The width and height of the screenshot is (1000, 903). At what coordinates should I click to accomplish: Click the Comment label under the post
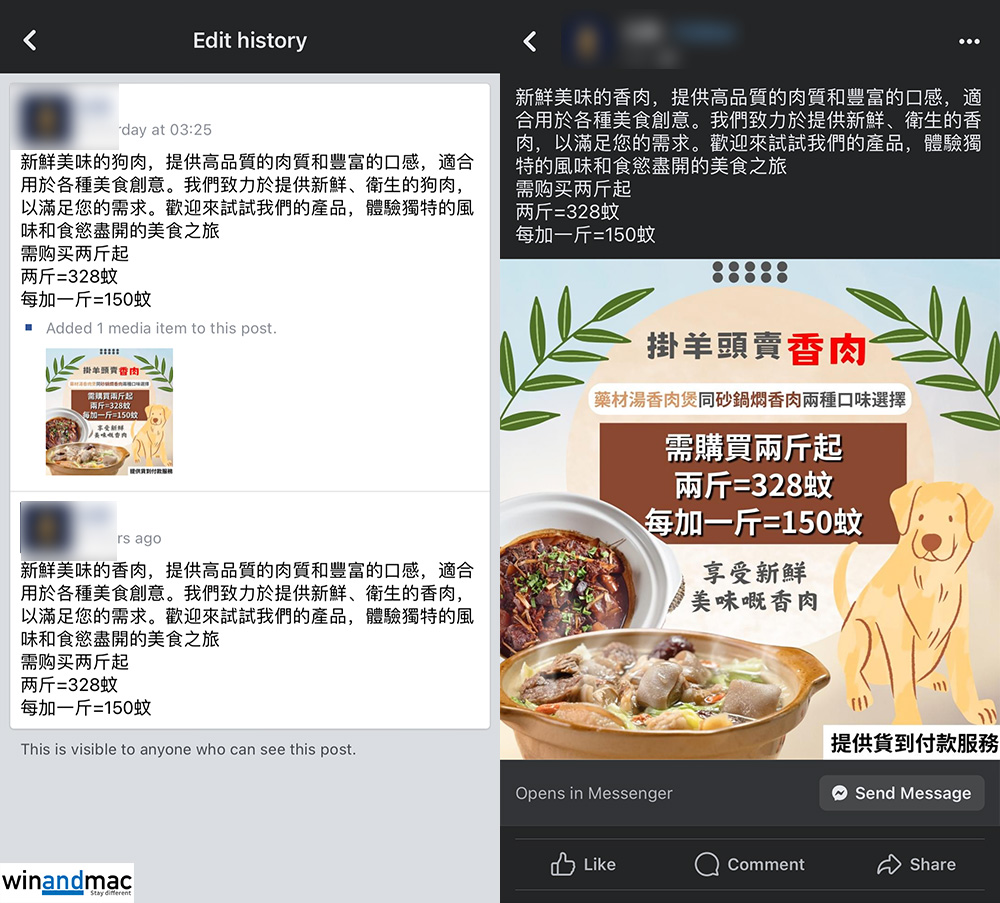(766, 864)
